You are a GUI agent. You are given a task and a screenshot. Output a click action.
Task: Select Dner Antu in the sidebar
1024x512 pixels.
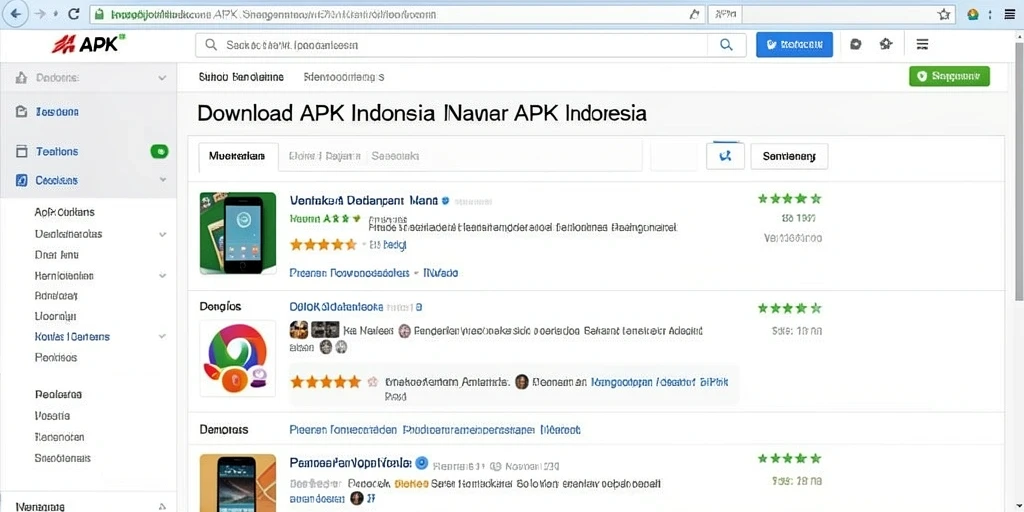pos(57,255)
